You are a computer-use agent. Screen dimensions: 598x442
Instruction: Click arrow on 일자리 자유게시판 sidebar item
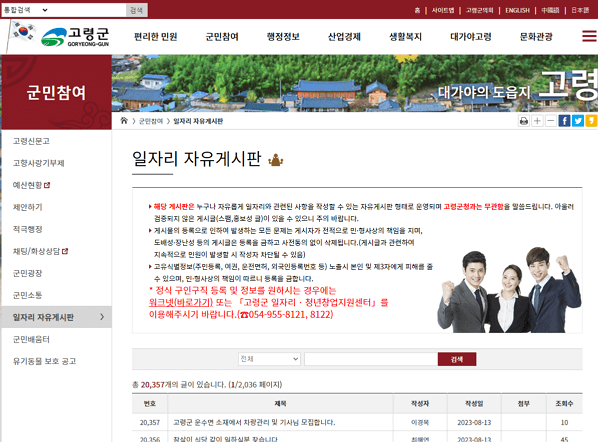pyautogui.click(x=102, y=317)
